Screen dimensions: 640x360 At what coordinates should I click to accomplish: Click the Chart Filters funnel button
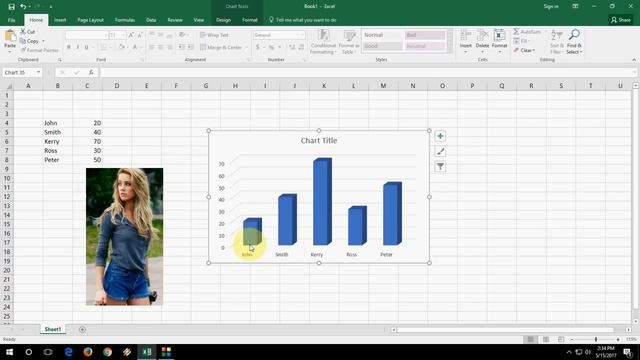point(440,167)
